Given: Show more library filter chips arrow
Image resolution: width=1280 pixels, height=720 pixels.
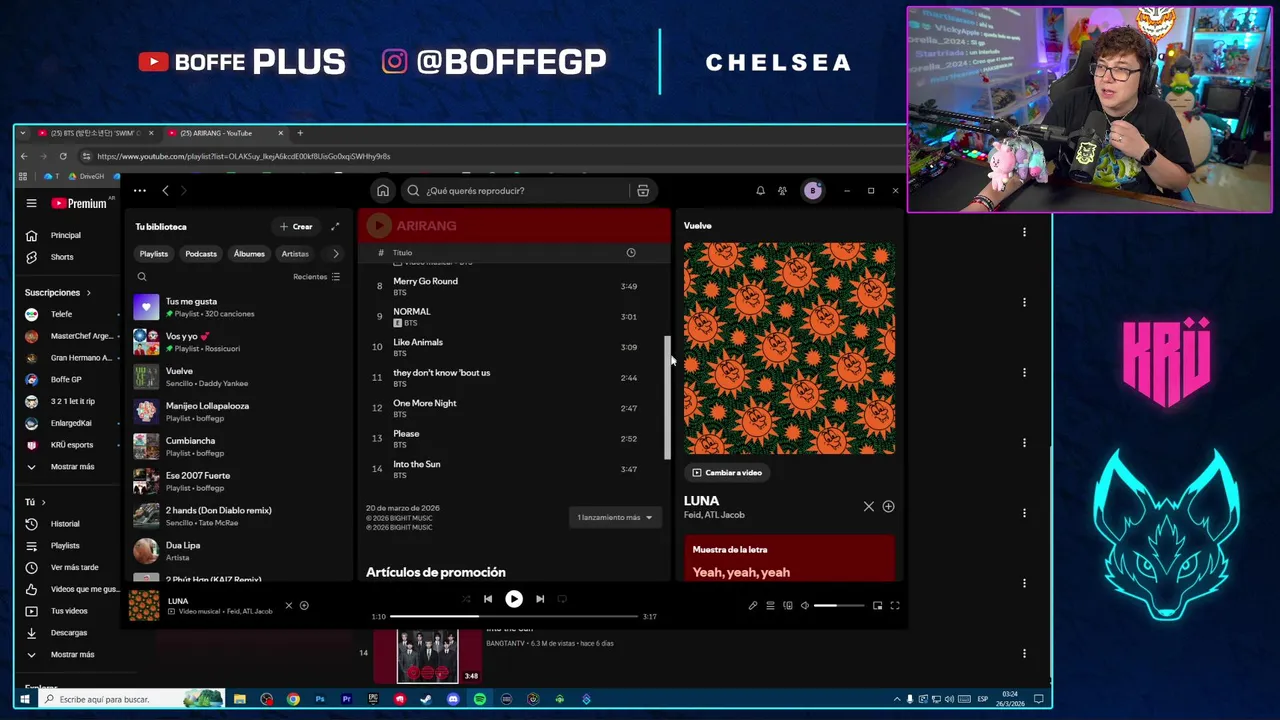Looking at the screenshot, I should tap(335, 254).
